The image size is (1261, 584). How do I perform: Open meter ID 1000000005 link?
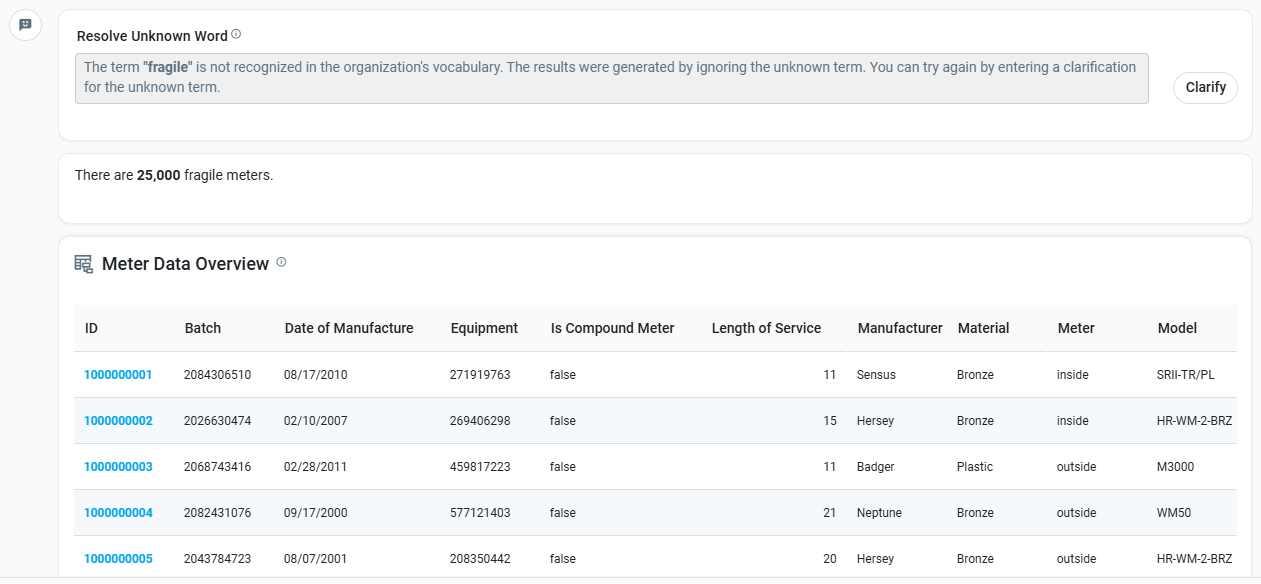[118, 559]
